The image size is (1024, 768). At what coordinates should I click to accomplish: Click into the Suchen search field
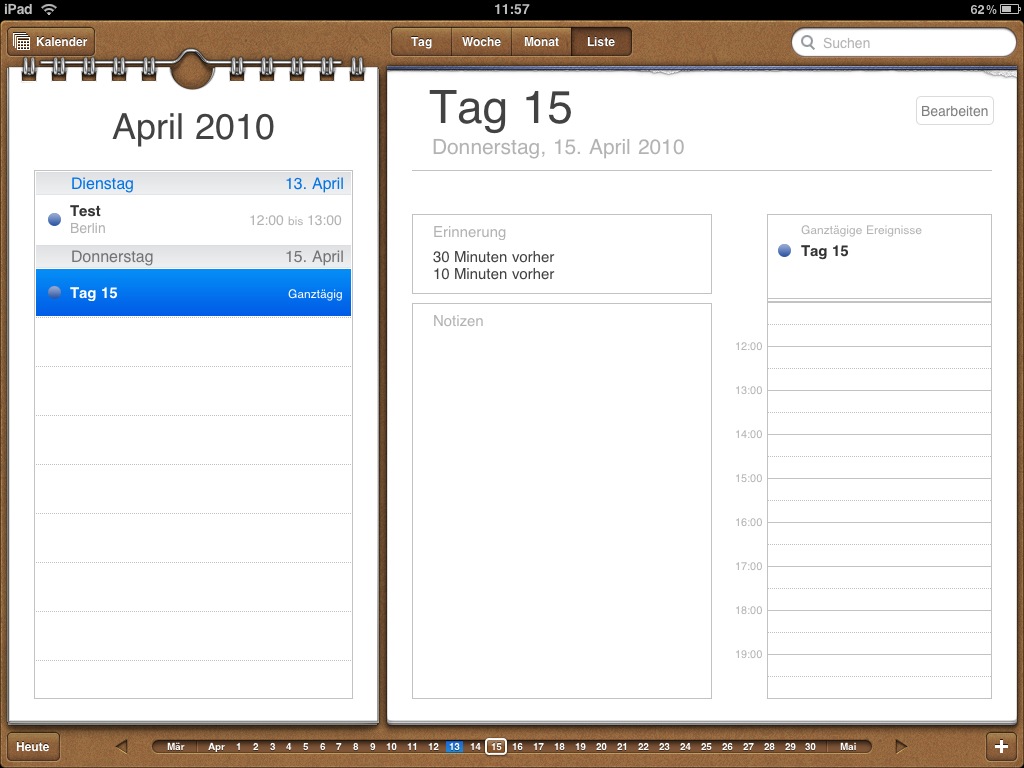pyautogui.click(x=910, y=43)
